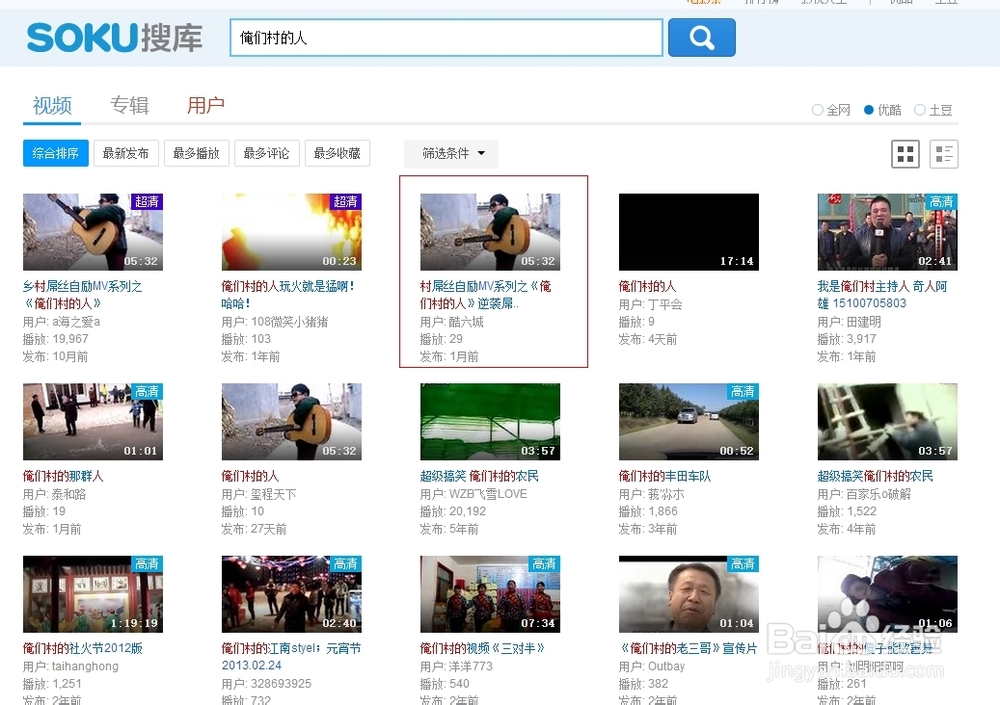Open user profile 洋洋773
Image resolution: width=1000 pixels, height=705 pixels.
471,666
